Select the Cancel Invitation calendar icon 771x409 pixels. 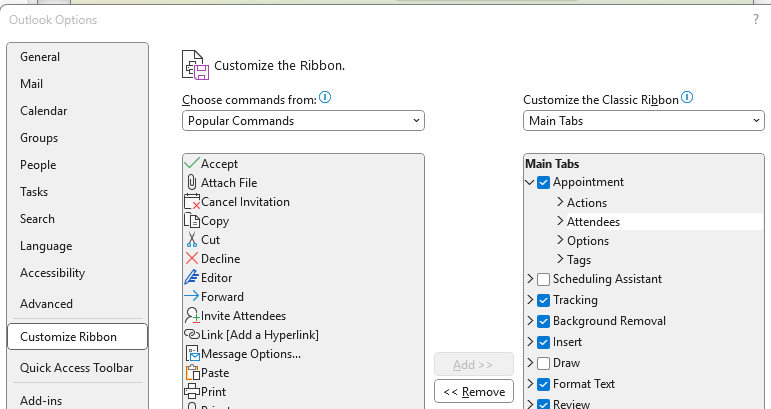point(192,202)
